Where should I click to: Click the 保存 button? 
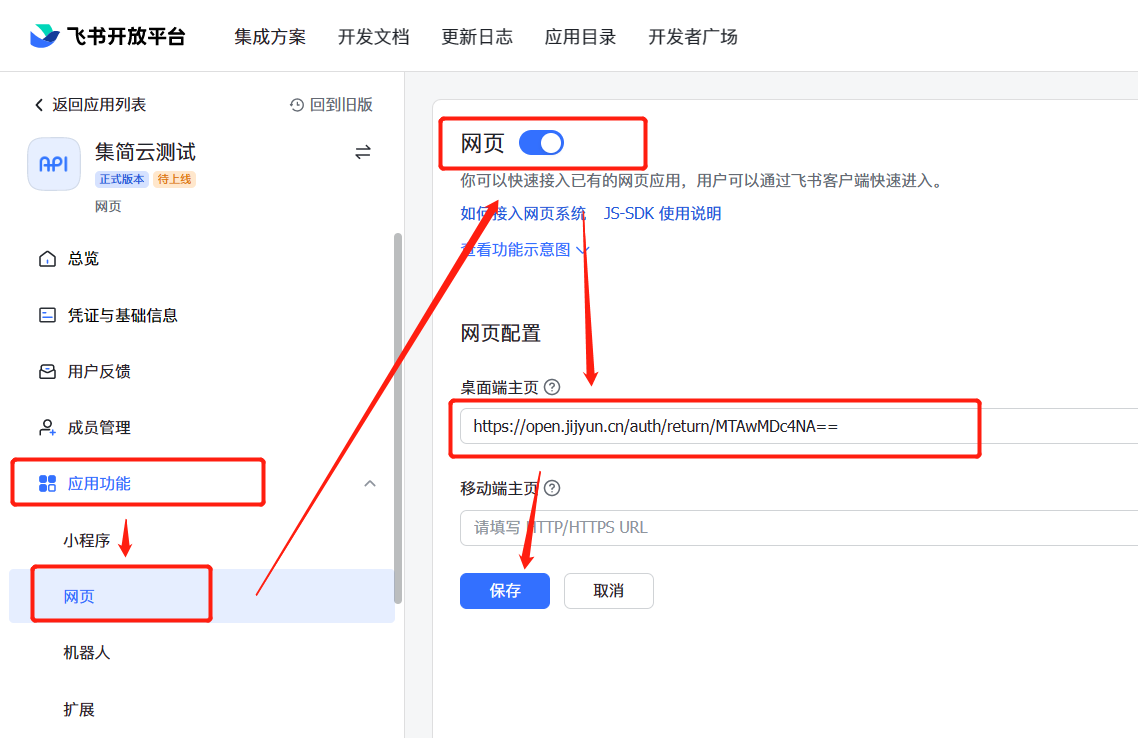coord(505,591)
